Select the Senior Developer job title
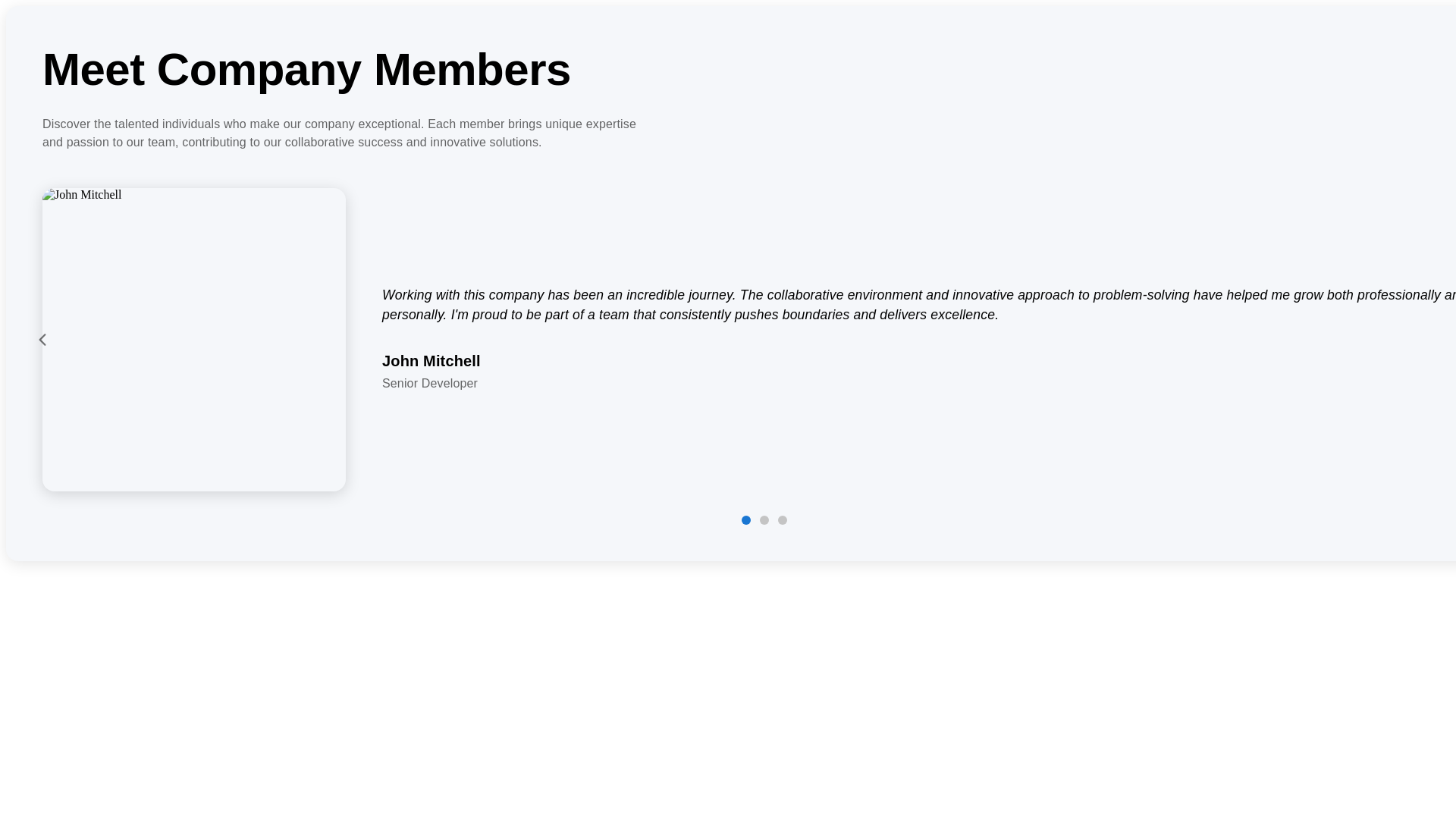The width and height of the screenshot is (1456, 819). [x=429, y=384]
